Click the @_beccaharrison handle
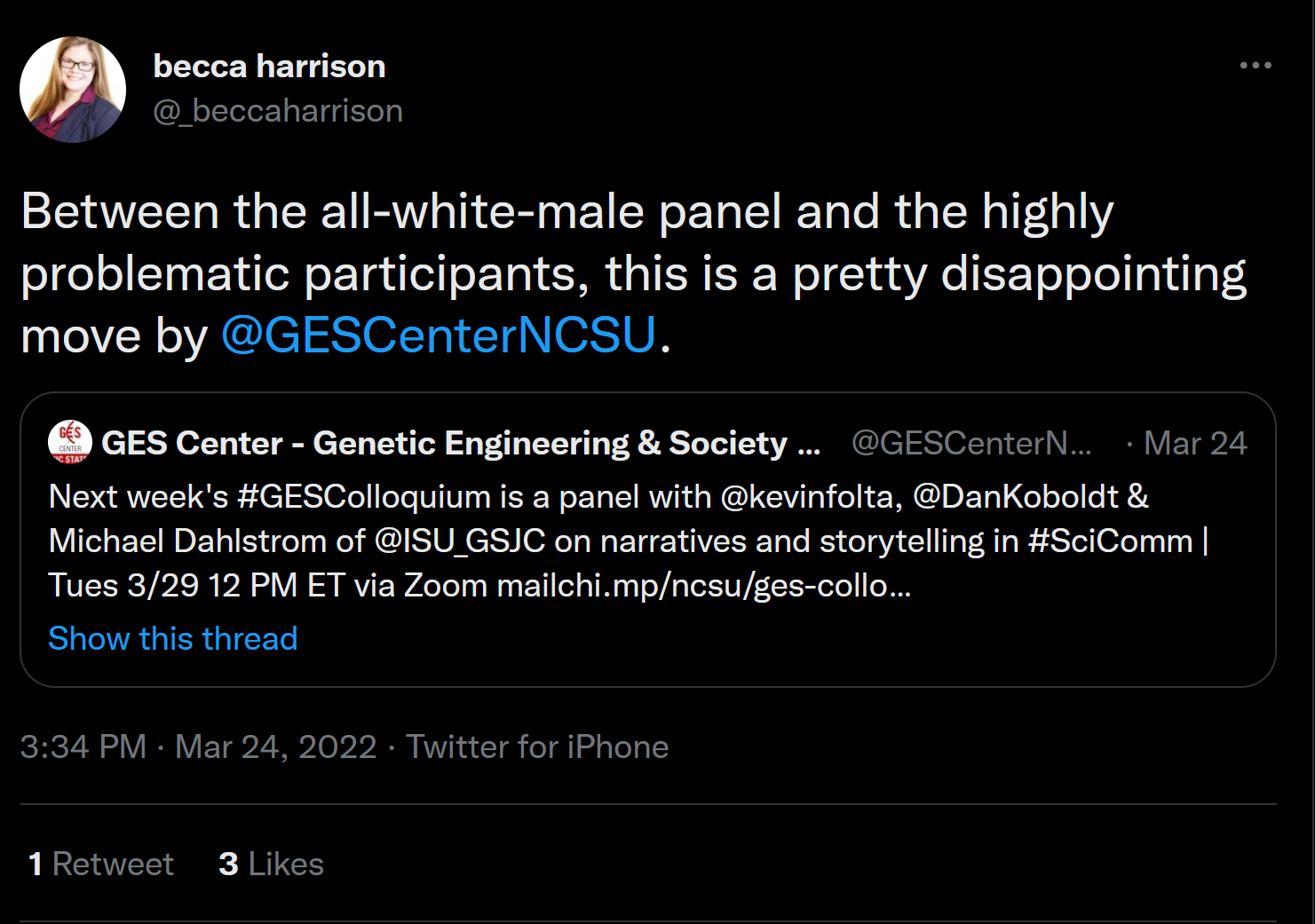The width and height of the screenshot is (1315, 924). [278, 111]
